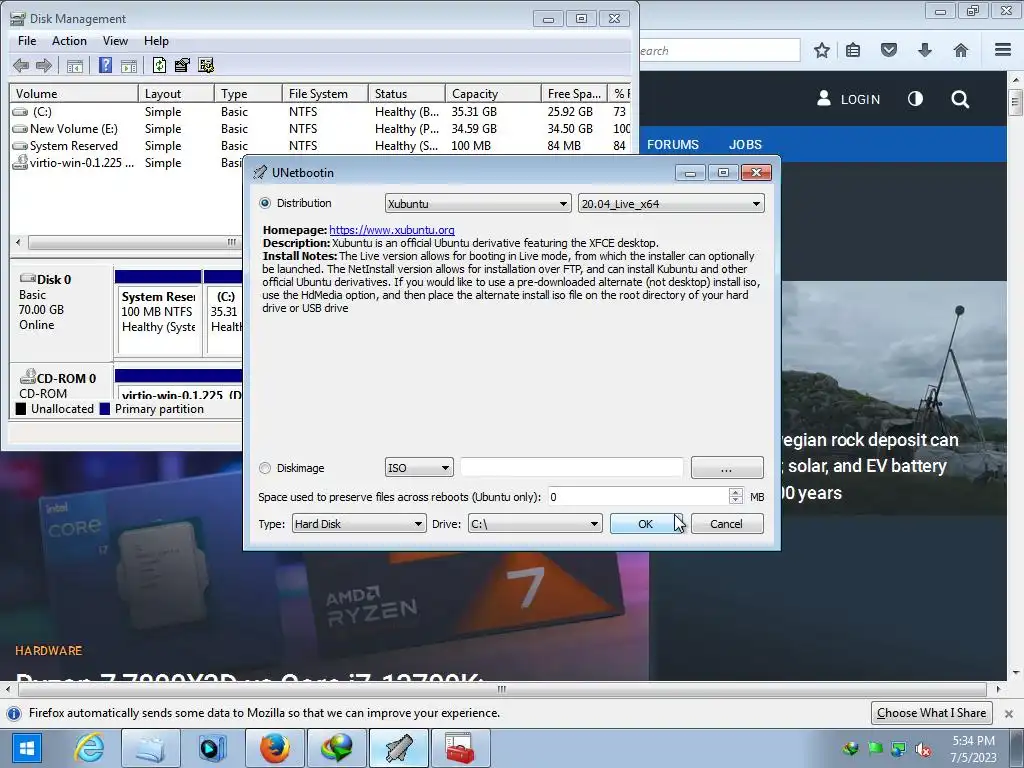Open the Help menu in Disk Management
The width and height of the screenshot is (1024, 768).
point(156,40)
